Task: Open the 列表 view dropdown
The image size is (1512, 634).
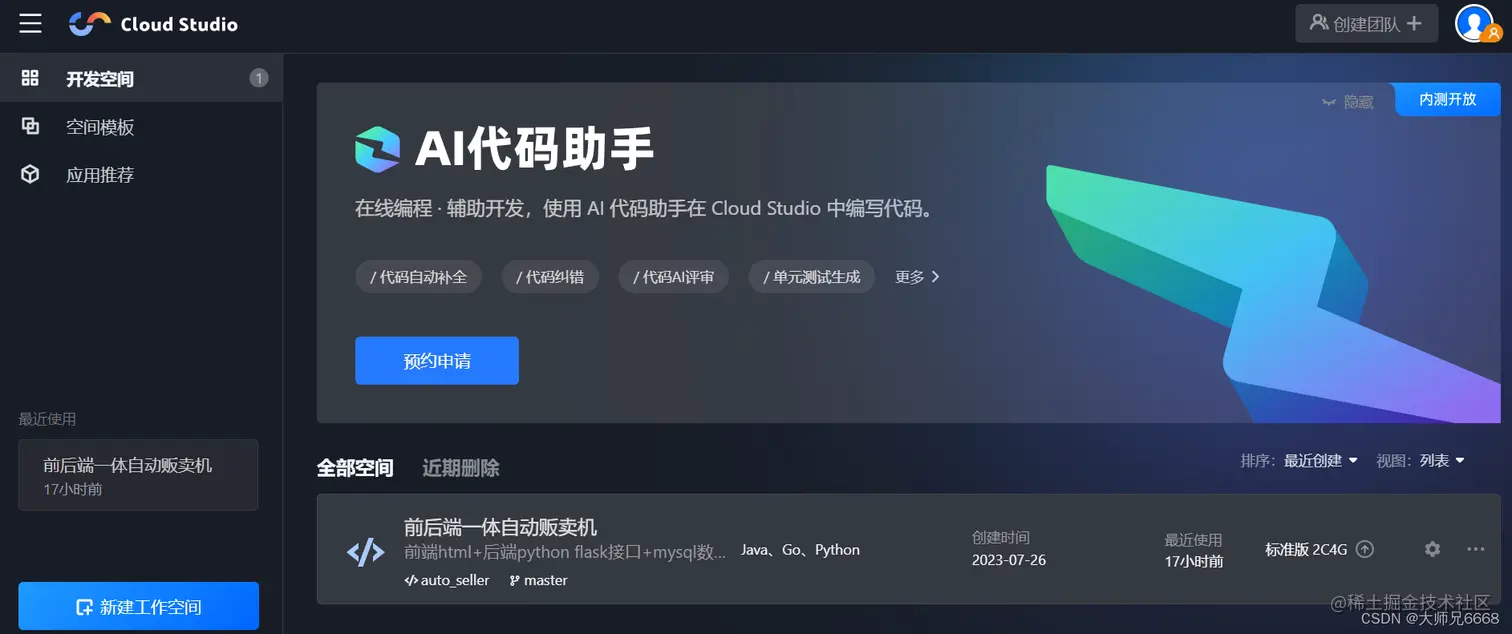Action: pos(1441,460)
